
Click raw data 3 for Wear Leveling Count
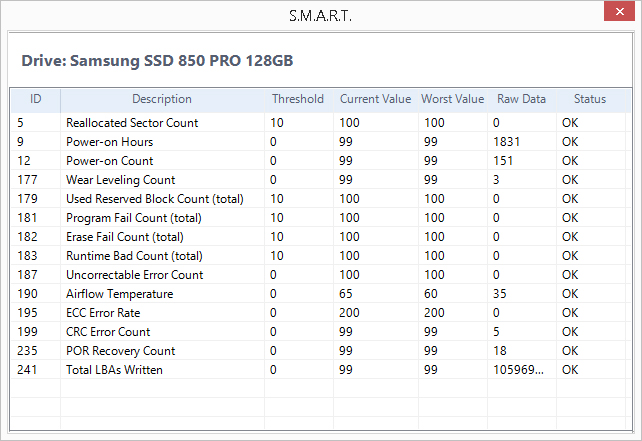pyautogui.click(x=496, y=179)
